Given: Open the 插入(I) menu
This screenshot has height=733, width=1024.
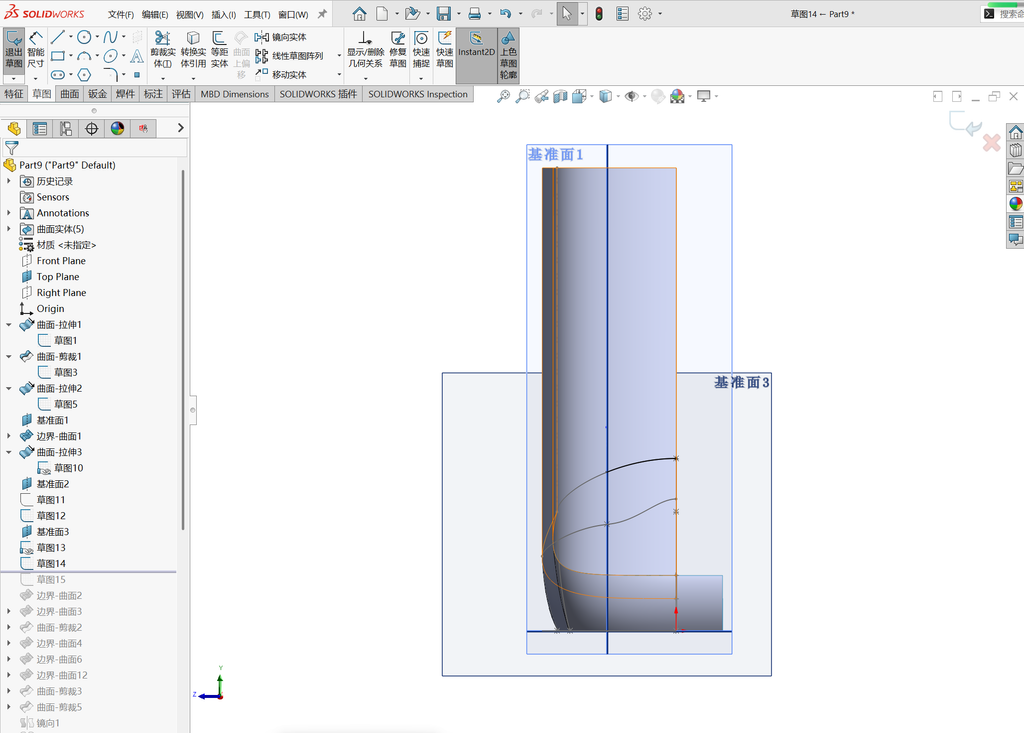Looking at the screenshot, I should point(223,14).
